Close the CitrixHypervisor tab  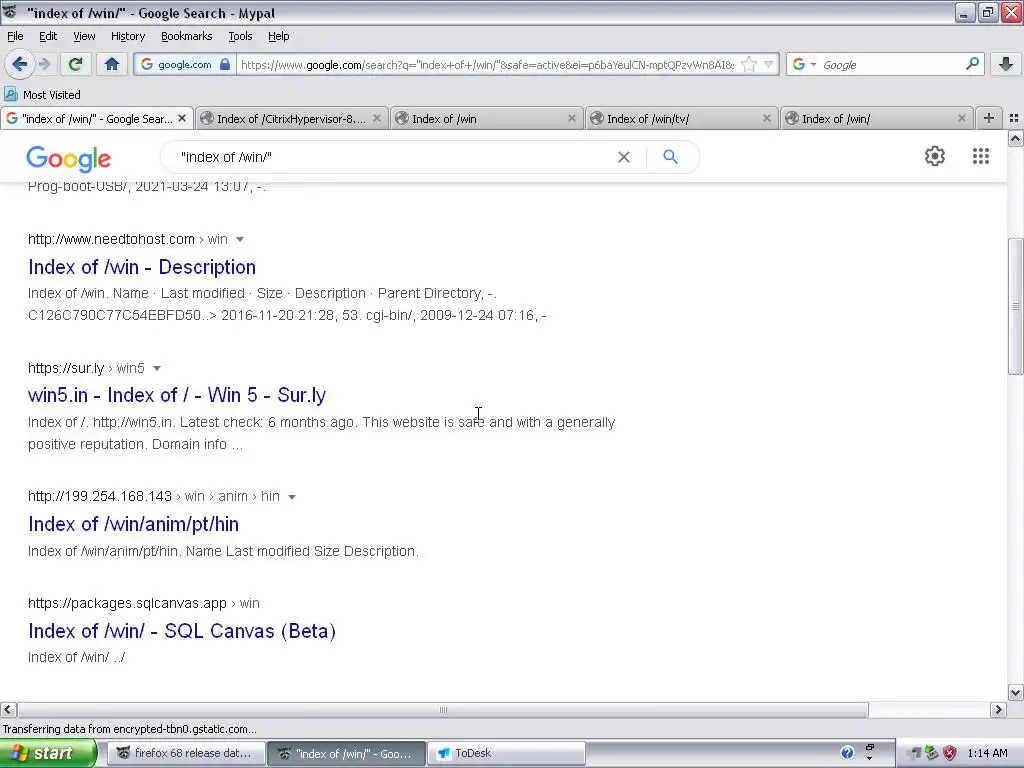tap(377, 118)
